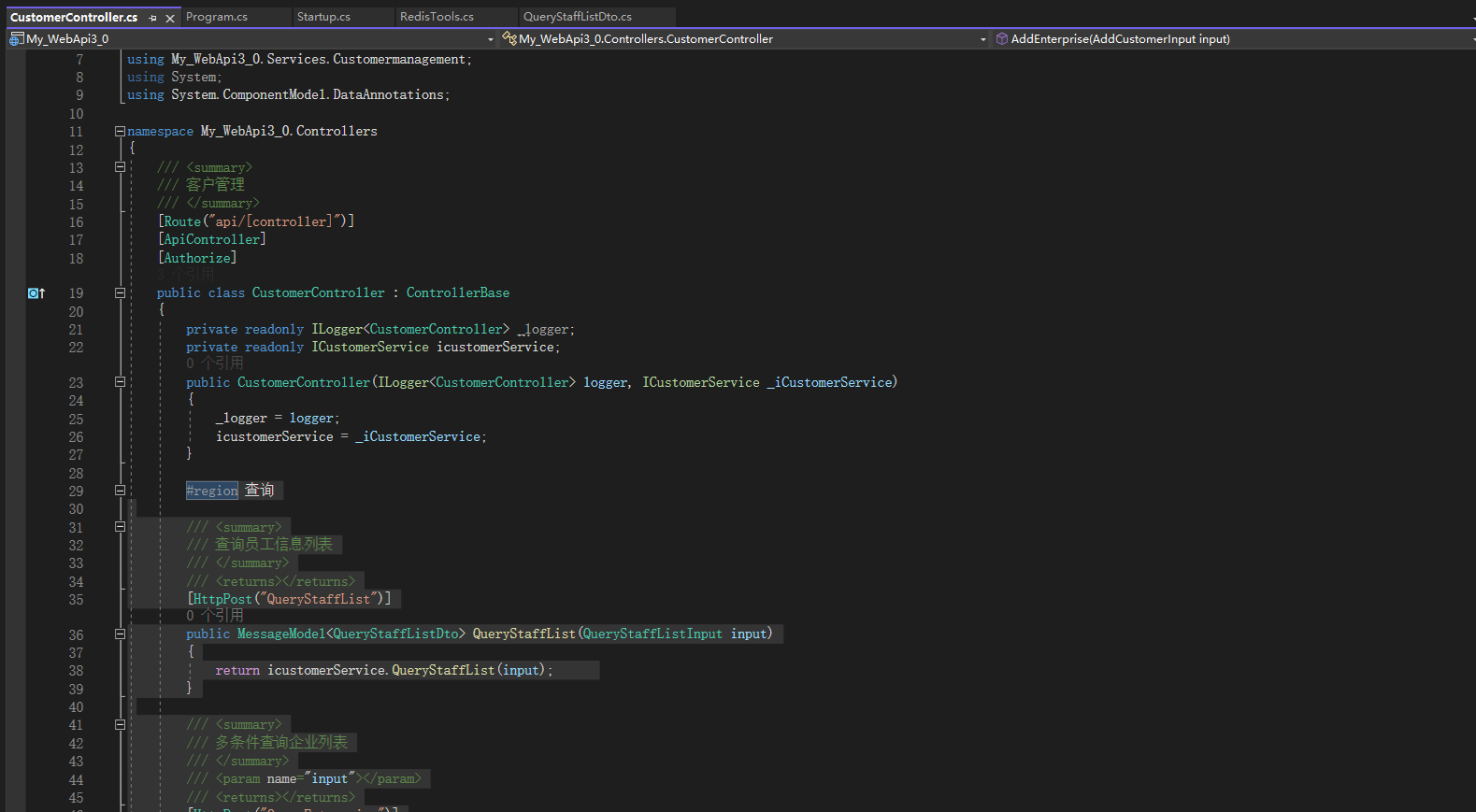Collapse the #region 查询 block on line 29
1476x812 pixels.
(120, 491)
